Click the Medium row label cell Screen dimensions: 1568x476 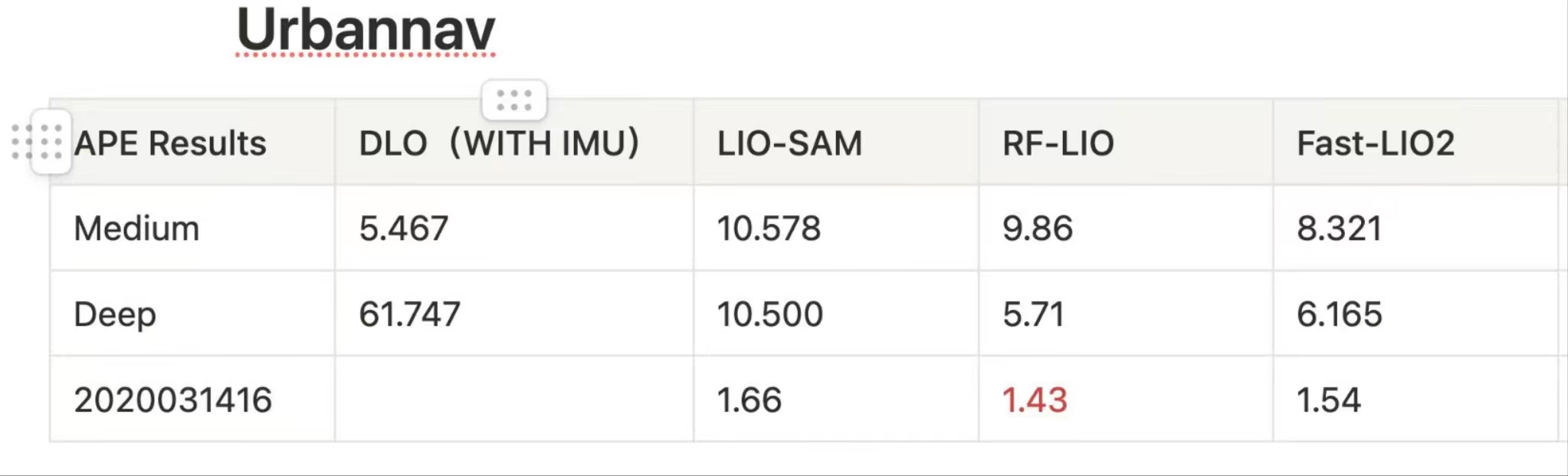[x=192, y=228]
